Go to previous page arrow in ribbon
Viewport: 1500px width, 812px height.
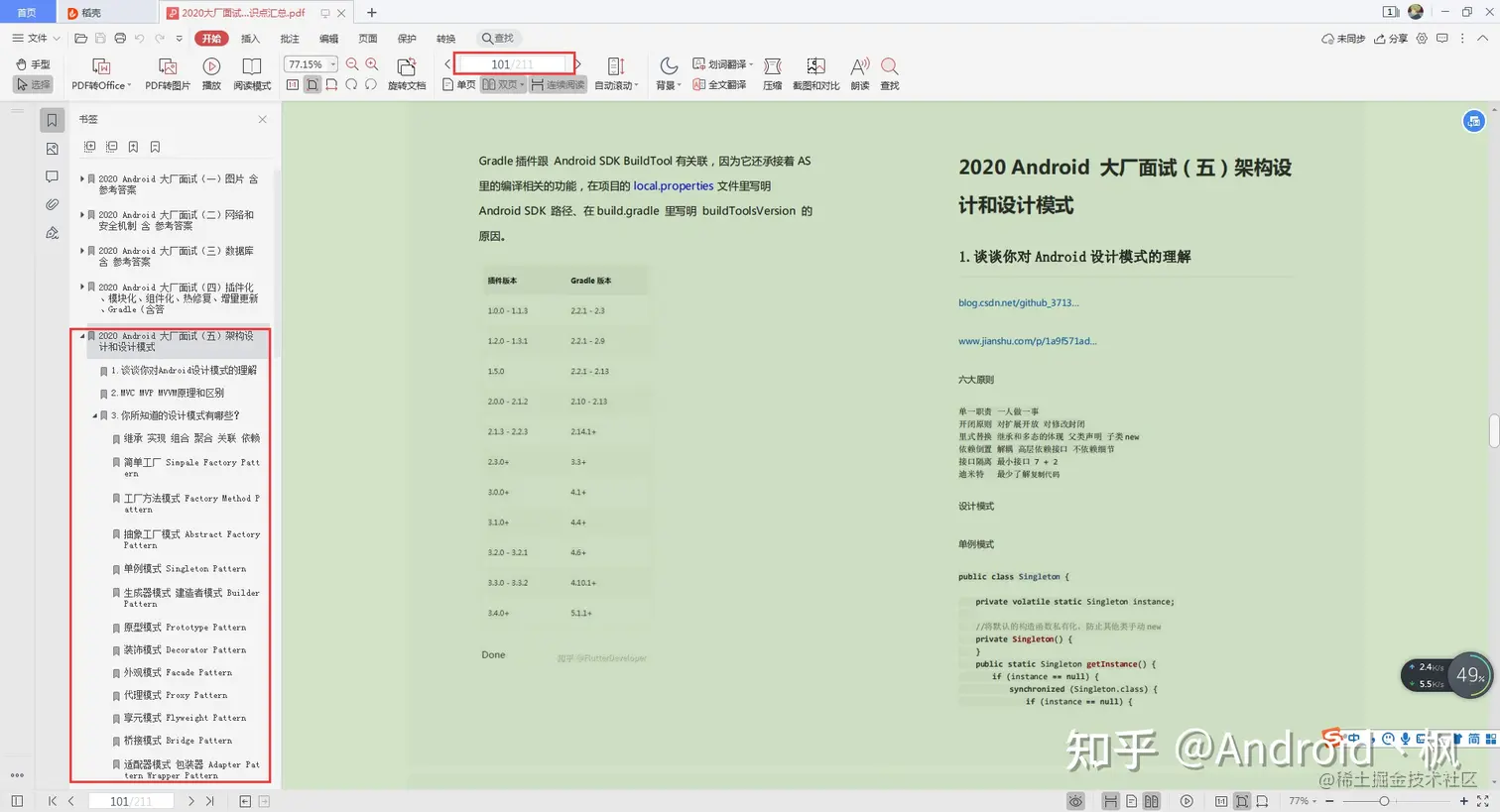point(447,64)
